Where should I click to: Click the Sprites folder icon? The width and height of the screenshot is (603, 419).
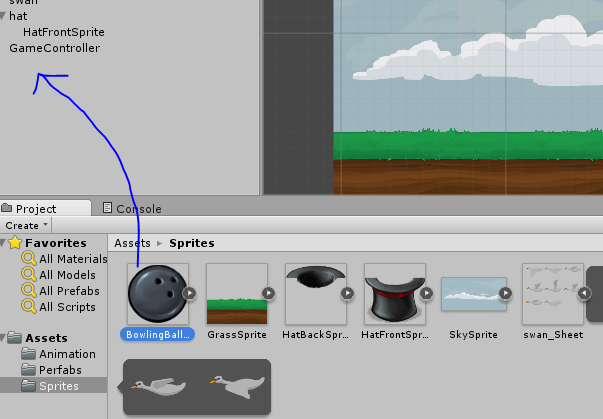coord(28,386)
